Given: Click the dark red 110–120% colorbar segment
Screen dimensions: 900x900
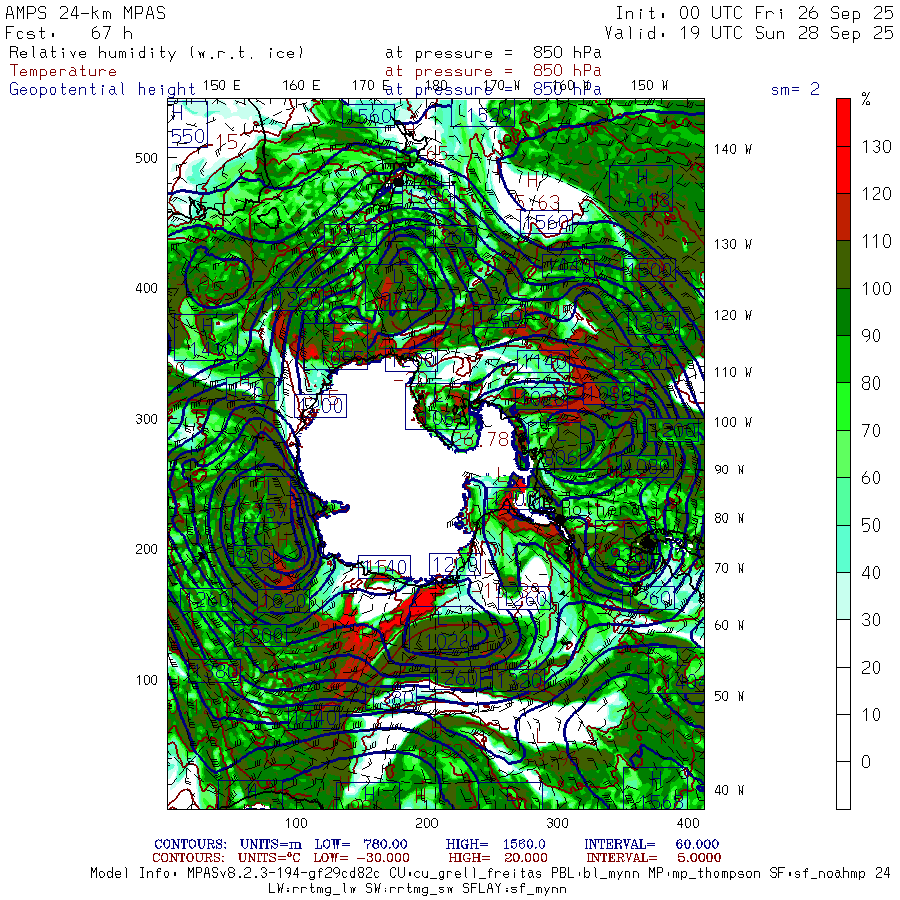Looking at the screenshot, I should (843, 217).
